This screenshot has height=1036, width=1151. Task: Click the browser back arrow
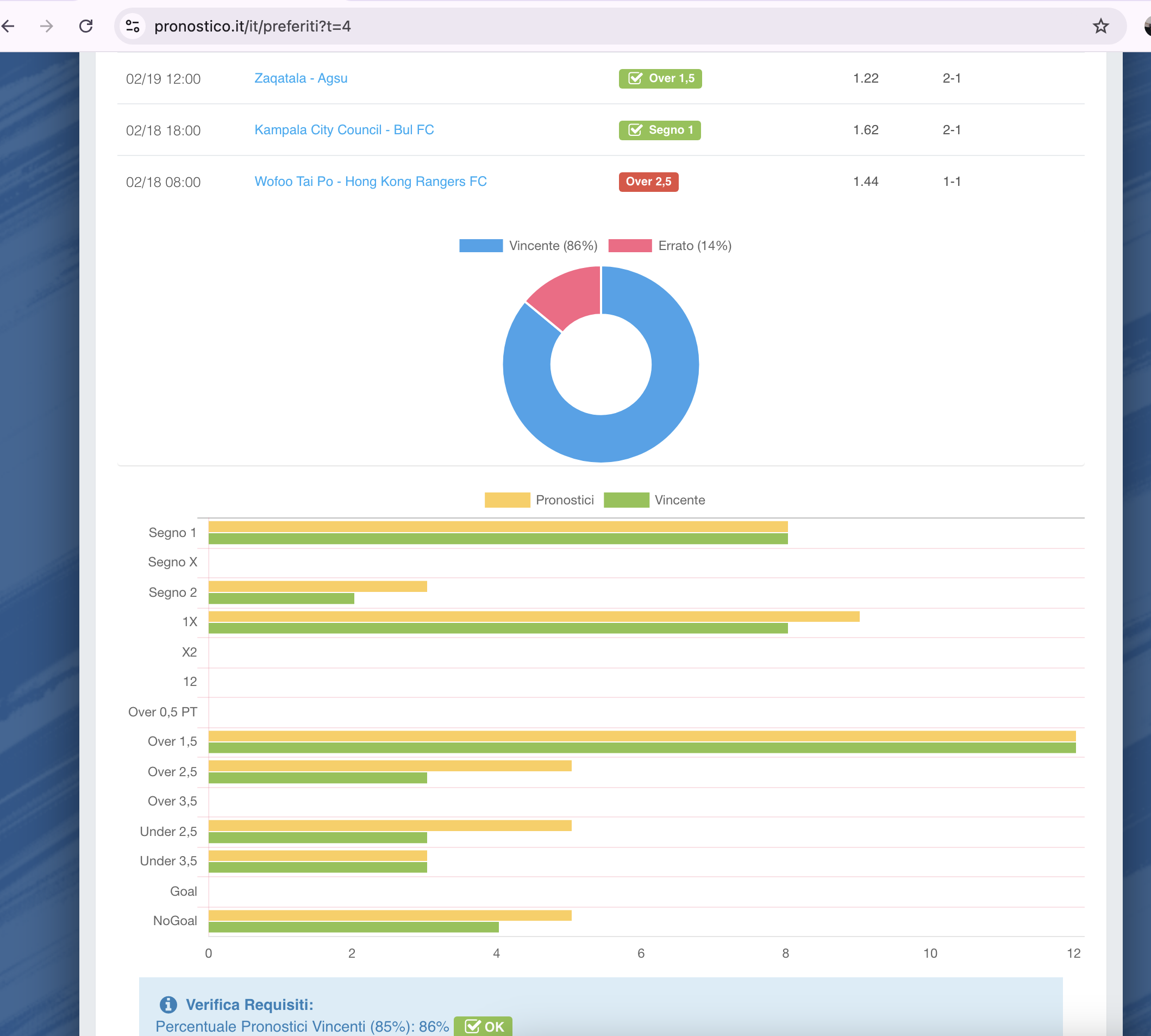coord(8,26)
